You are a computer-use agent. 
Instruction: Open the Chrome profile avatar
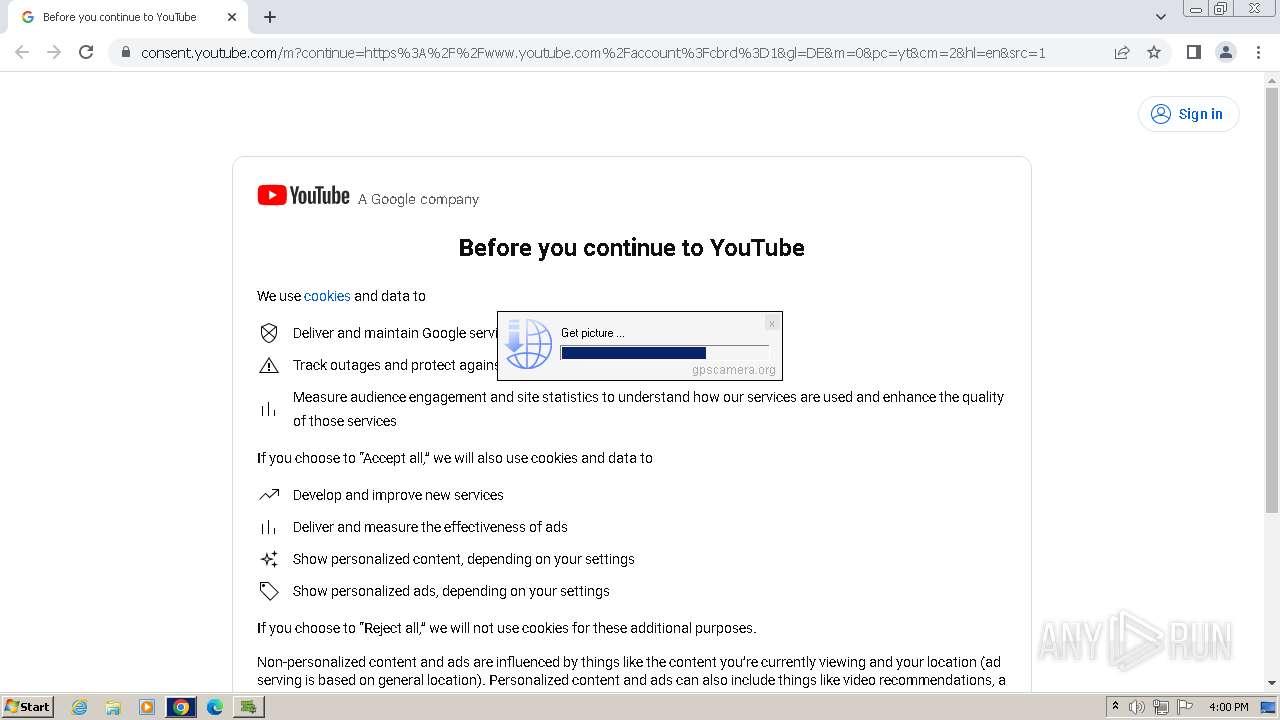(x=1225, y=52)
